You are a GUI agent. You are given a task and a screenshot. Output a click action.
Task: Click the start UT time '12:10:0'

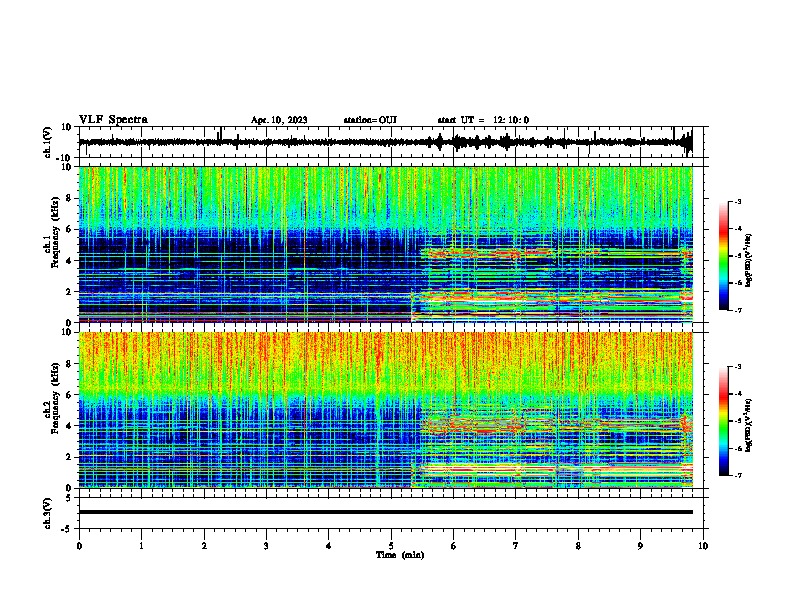(x=511, y=120)
